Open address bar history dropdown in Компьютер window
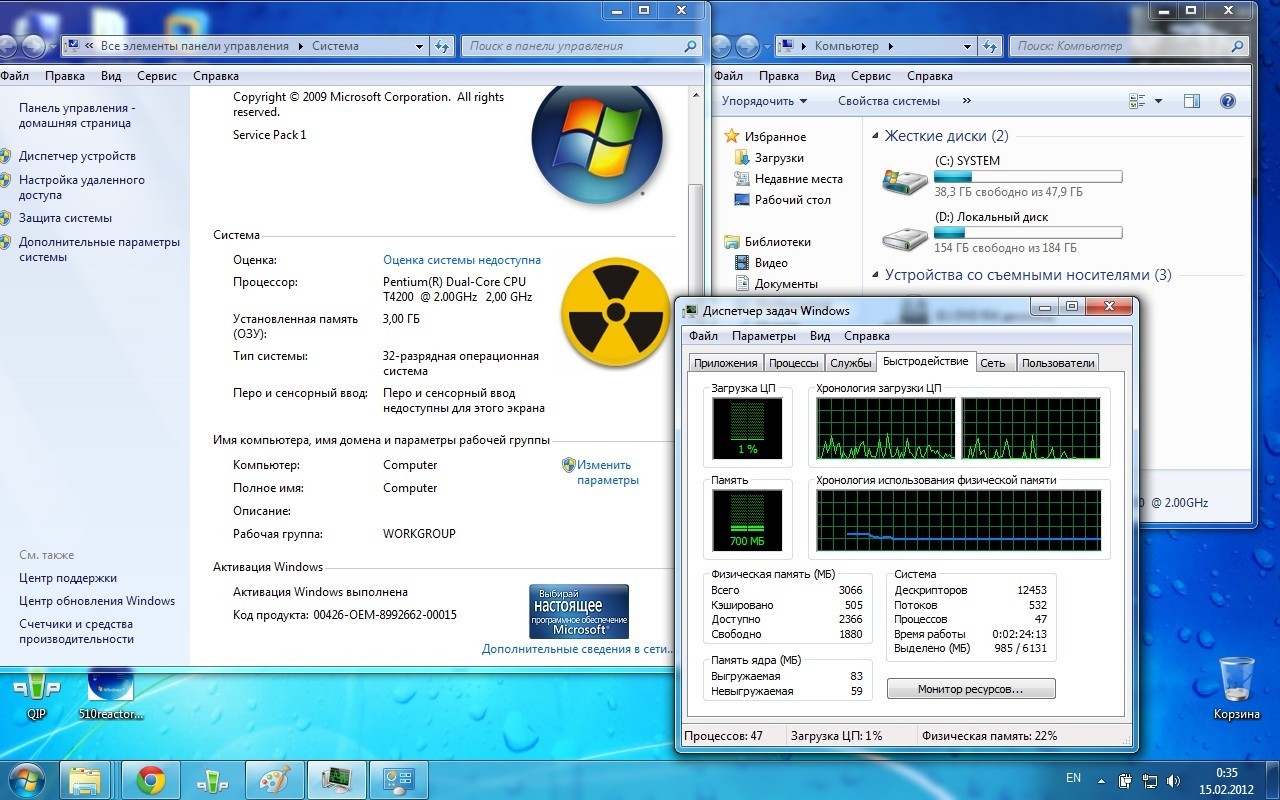1280x800 pixels. [x=967, y=46]
